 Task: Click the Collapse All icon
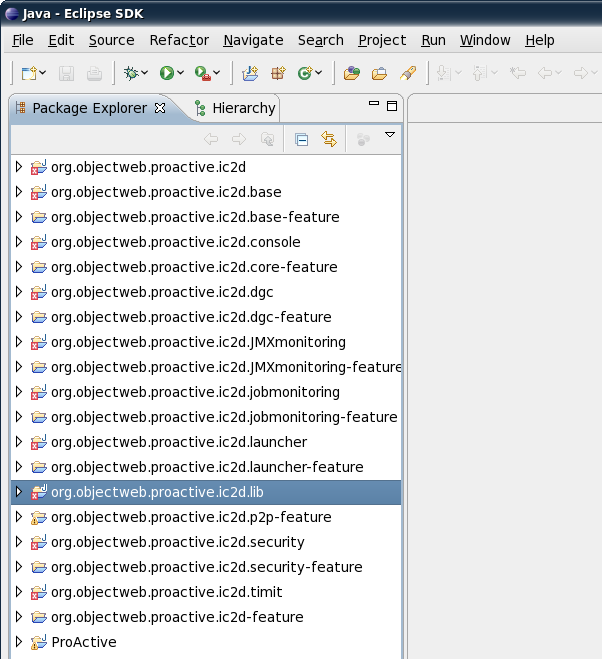[x=301, y=139]
